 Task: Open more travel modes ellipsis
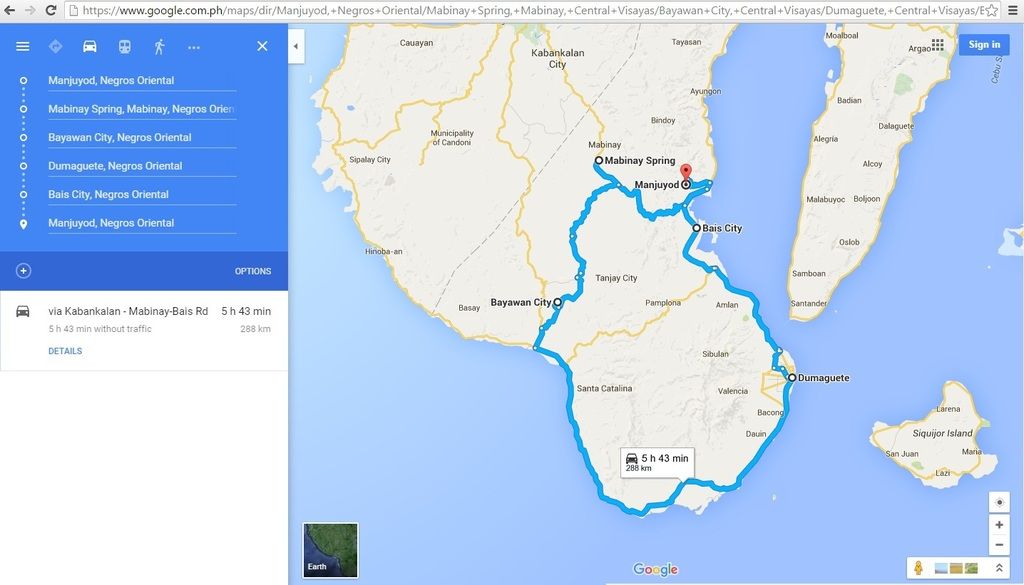[194, 47]
